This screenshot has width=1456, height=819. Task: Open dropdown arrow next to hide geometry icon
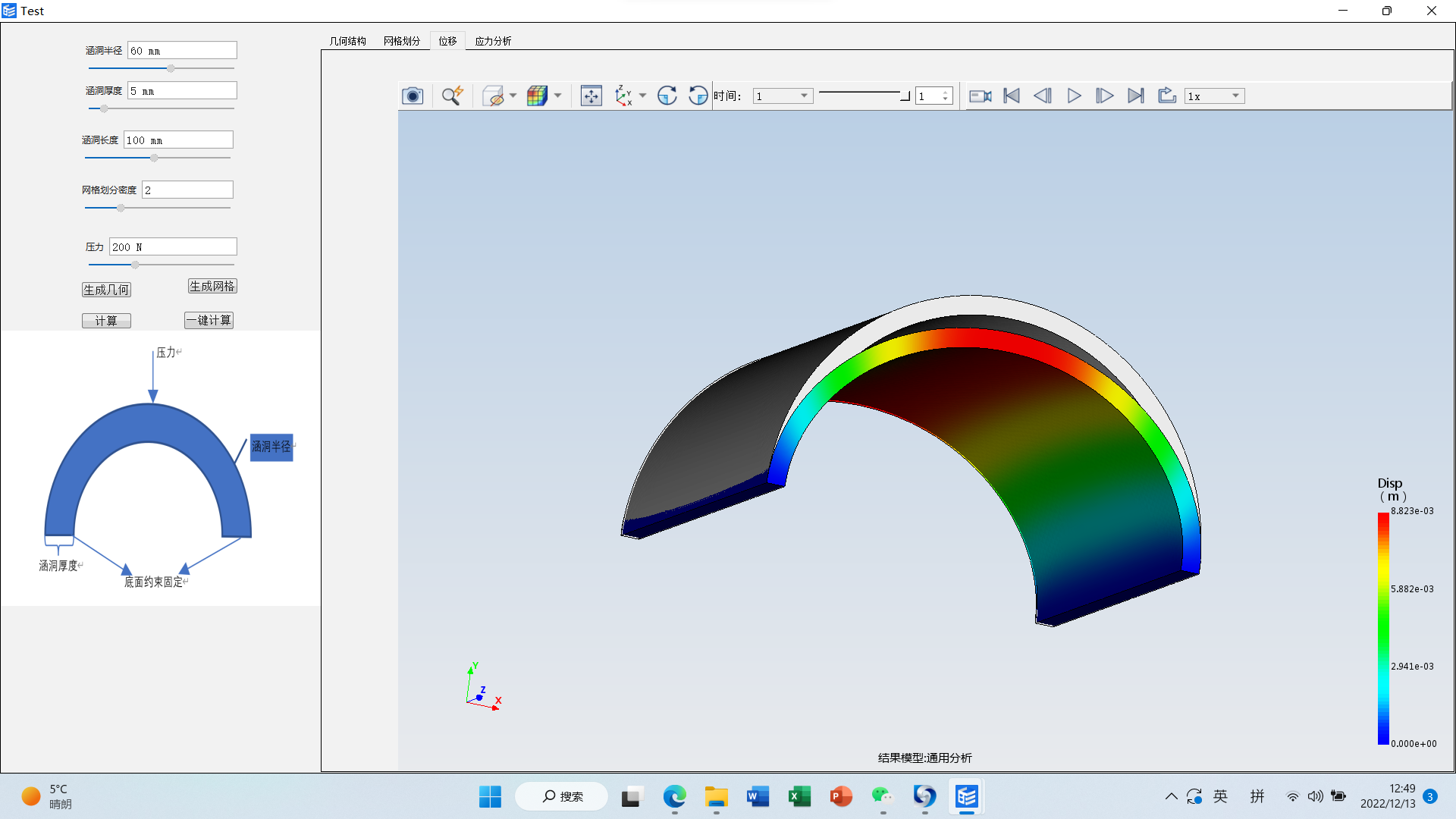[513, 96]
